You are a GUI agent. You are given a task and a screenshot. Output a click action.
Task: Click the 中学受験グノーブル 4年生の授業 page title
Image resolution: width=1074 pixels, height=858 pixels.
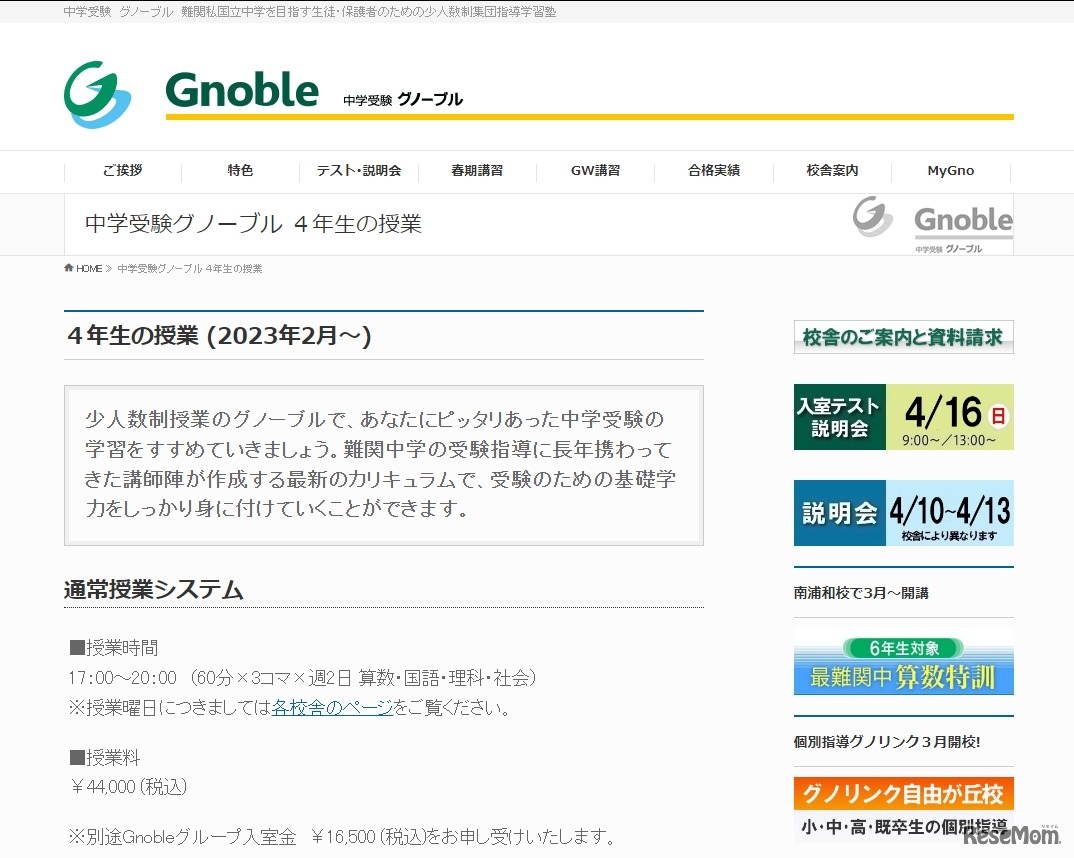(x=253, y=224)
